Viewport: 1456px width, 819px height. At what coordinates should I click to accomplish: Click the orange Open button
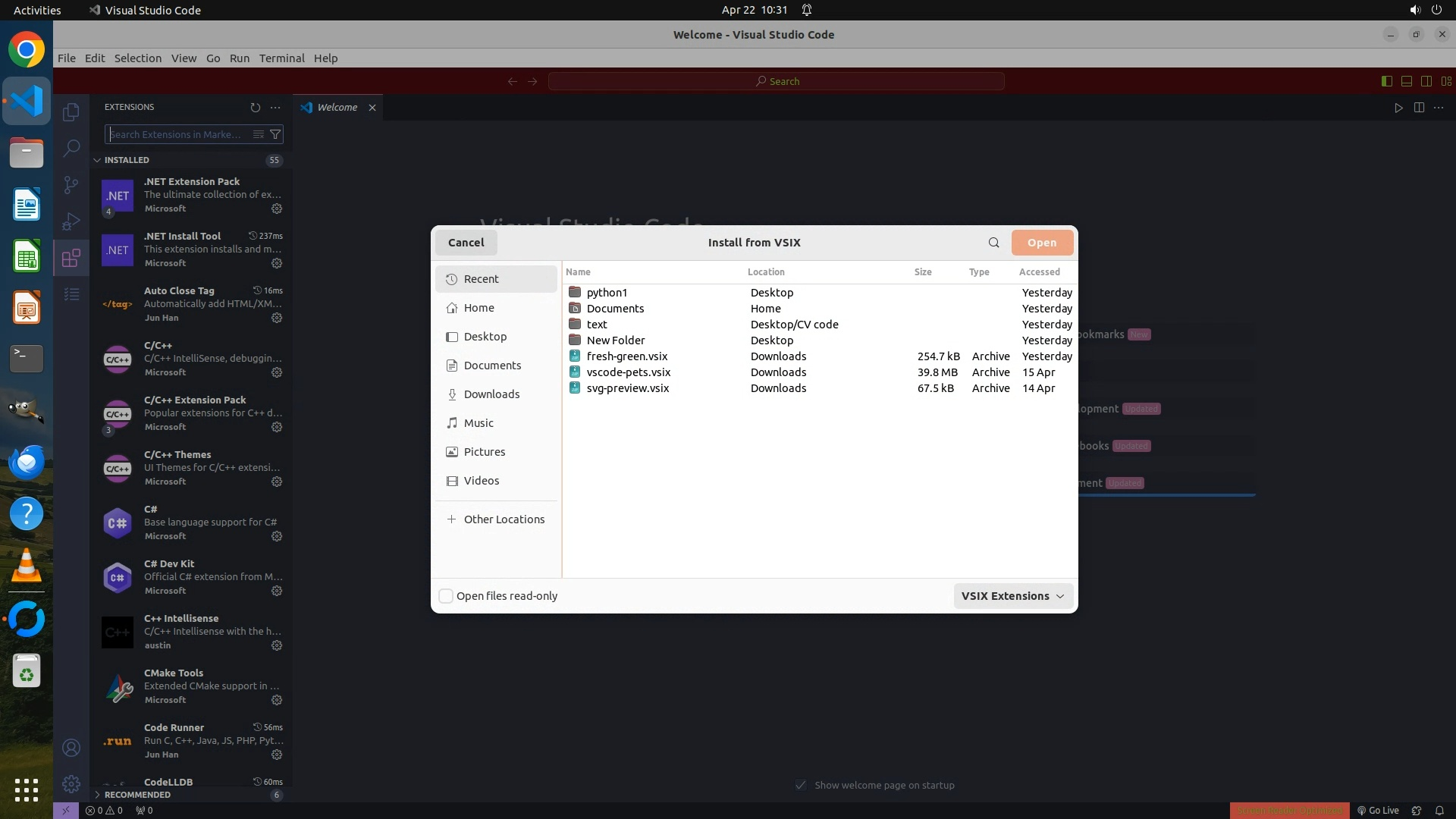coord(1041,243)
